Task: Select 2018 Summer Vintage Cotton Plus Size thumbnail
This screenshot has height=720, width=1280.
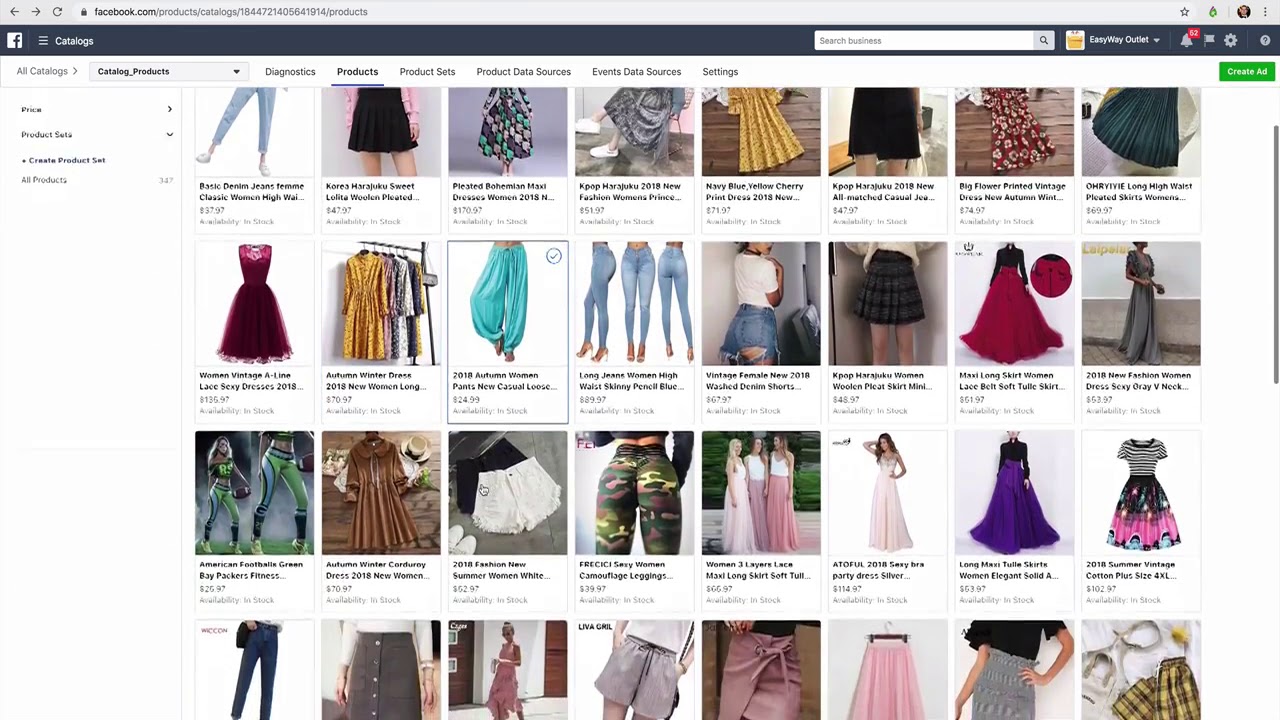Action: [x=1141, y=493]
